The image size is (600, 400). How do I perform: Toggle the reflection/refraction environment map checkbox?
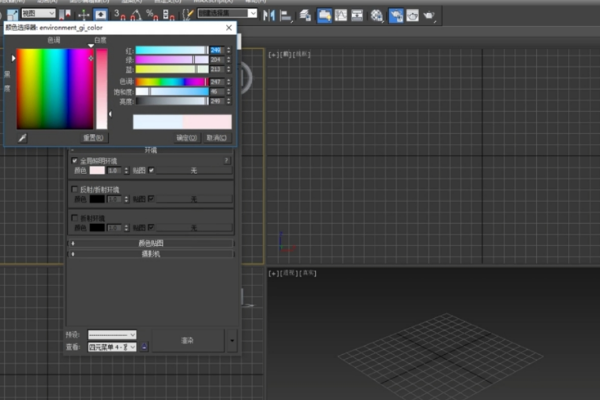[151, 199]
